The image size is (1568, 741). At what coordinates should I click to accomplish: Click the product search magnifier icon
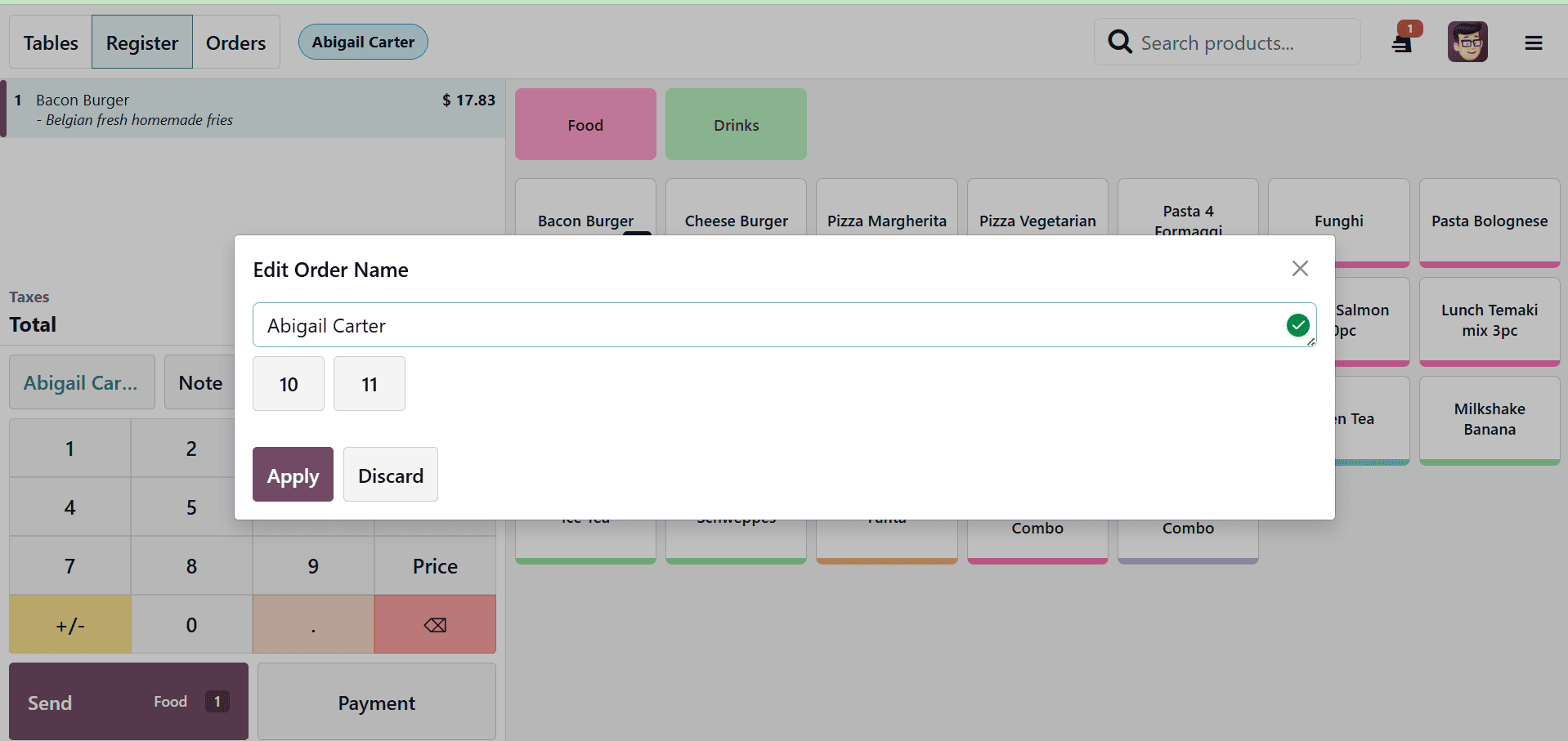click(1118, 42)
